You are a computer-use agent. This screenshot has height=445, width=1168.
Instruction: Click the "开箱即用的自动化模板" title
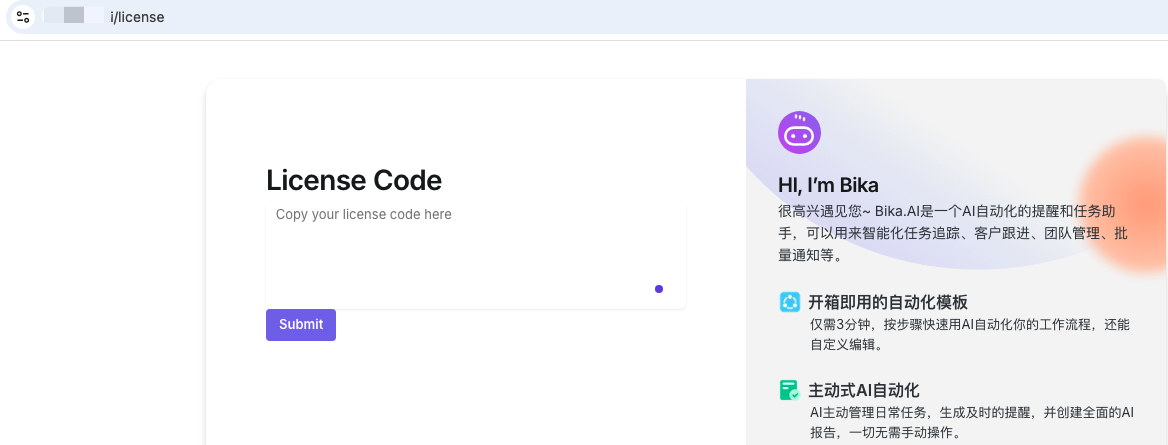888,302
